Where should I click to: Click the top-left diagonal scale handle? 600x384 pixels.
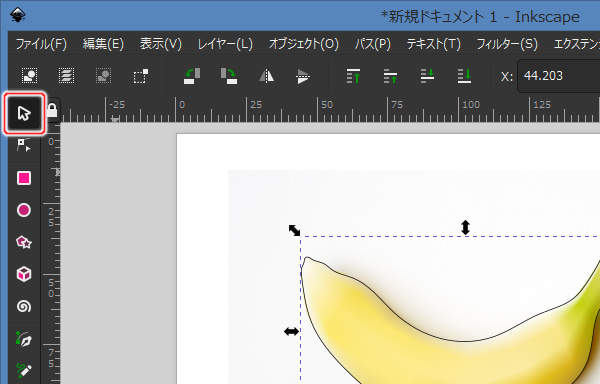[x=294, y=230]
